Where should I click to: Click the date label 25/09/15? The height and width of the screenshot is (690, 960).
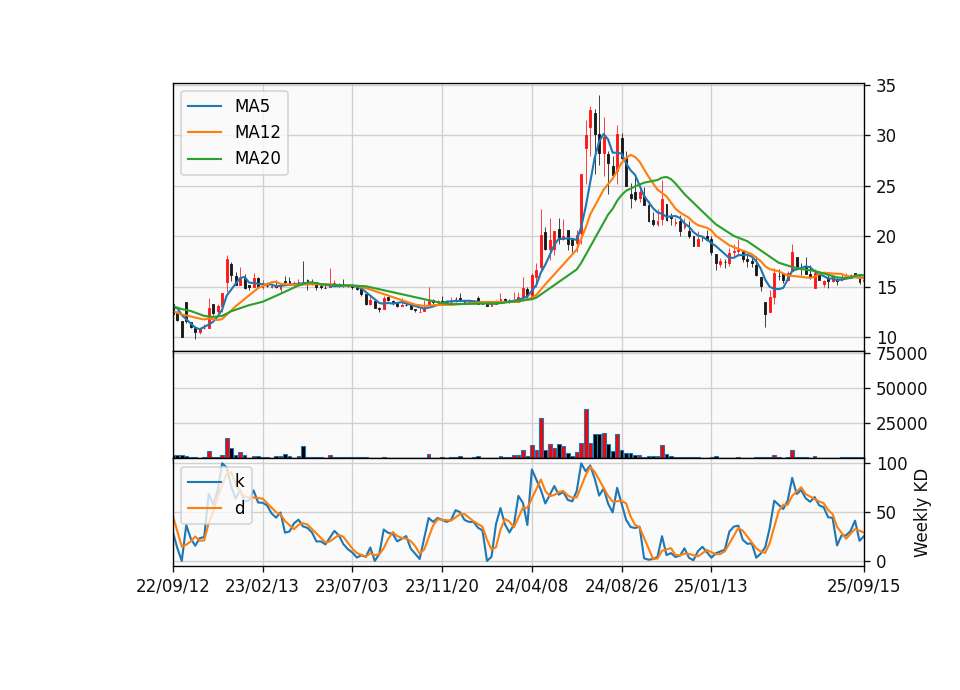tap(864, 587)
